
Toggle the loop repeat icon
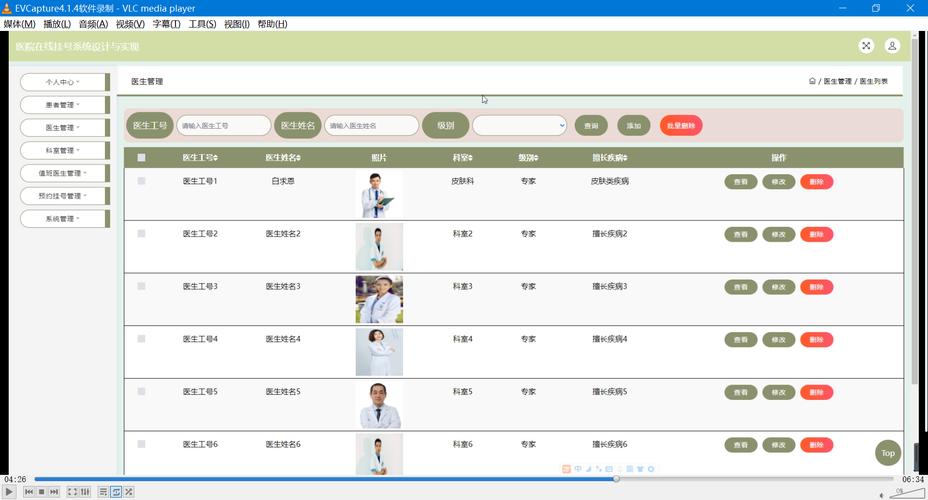pyautogui.click(x=116, y=492)
